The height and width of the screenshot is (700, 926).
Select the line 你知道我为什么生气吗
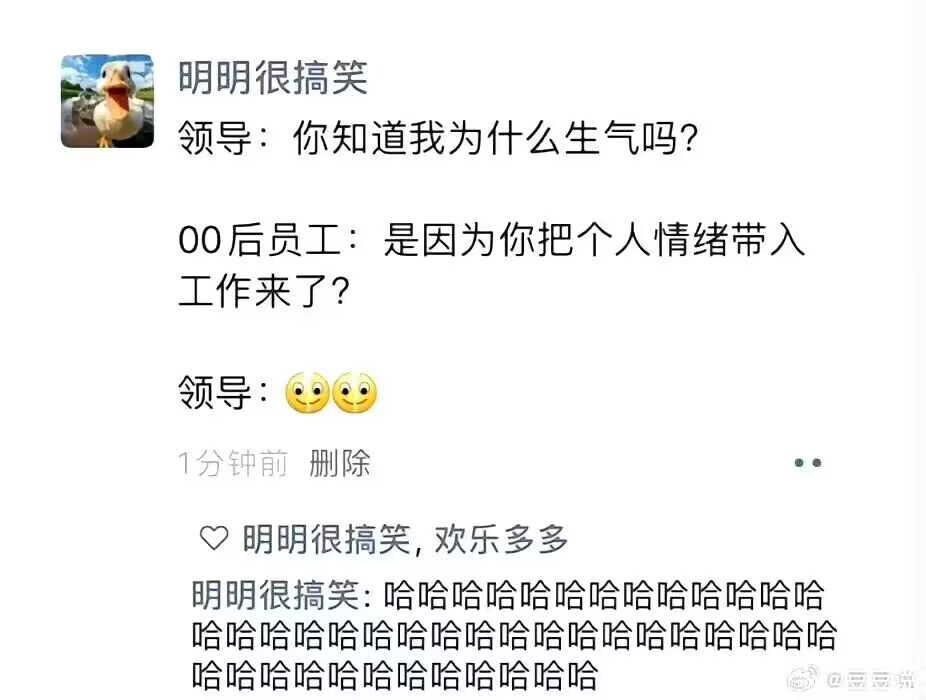[x=495, y=139]
